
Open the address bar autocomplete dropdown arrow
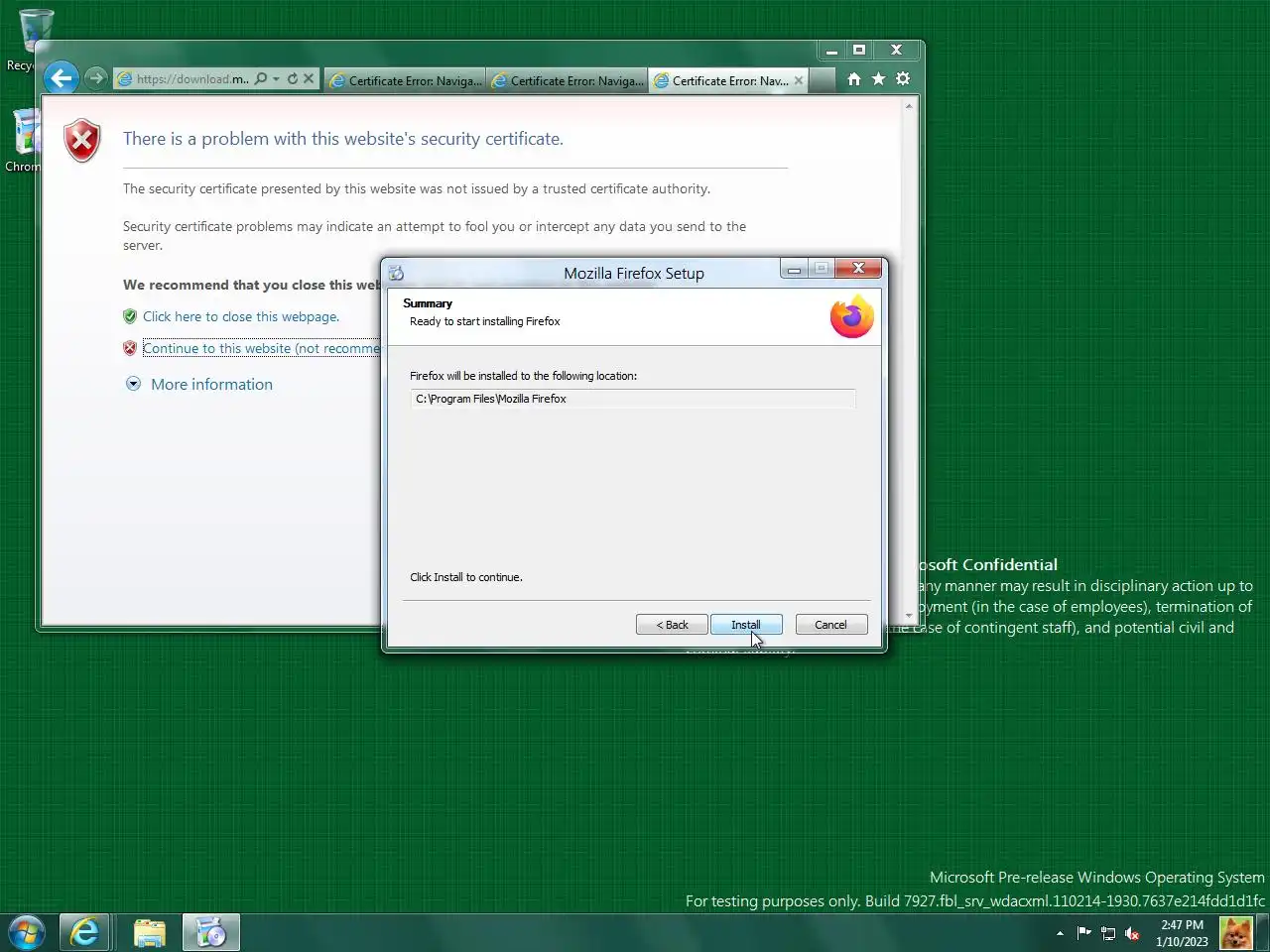coord(276,78)
